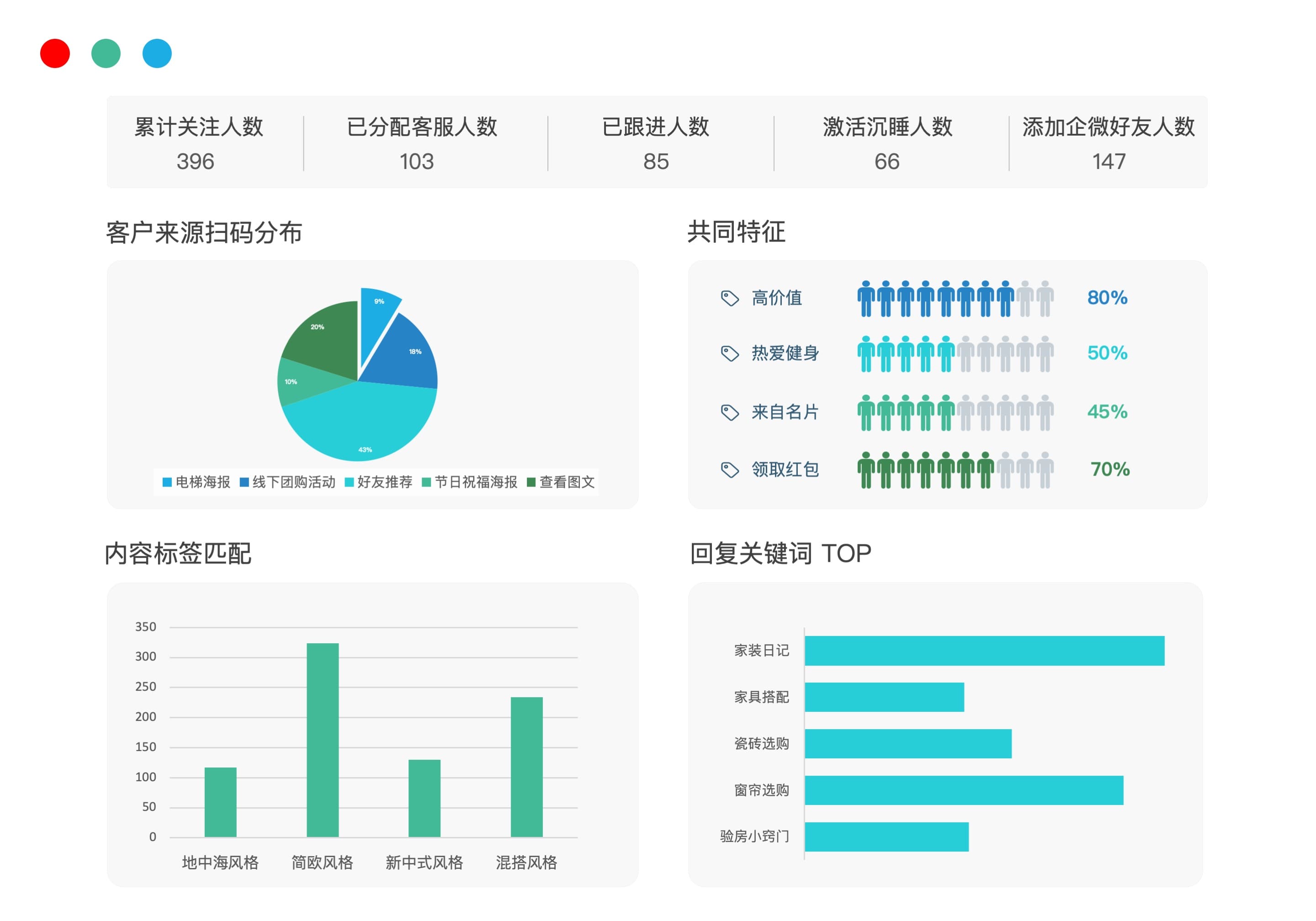Image resolution: width=1316 pixels, height=921 pixels.
Task: Click the 窗帘选购 horizontal bar
Action: tap(964, 790)
